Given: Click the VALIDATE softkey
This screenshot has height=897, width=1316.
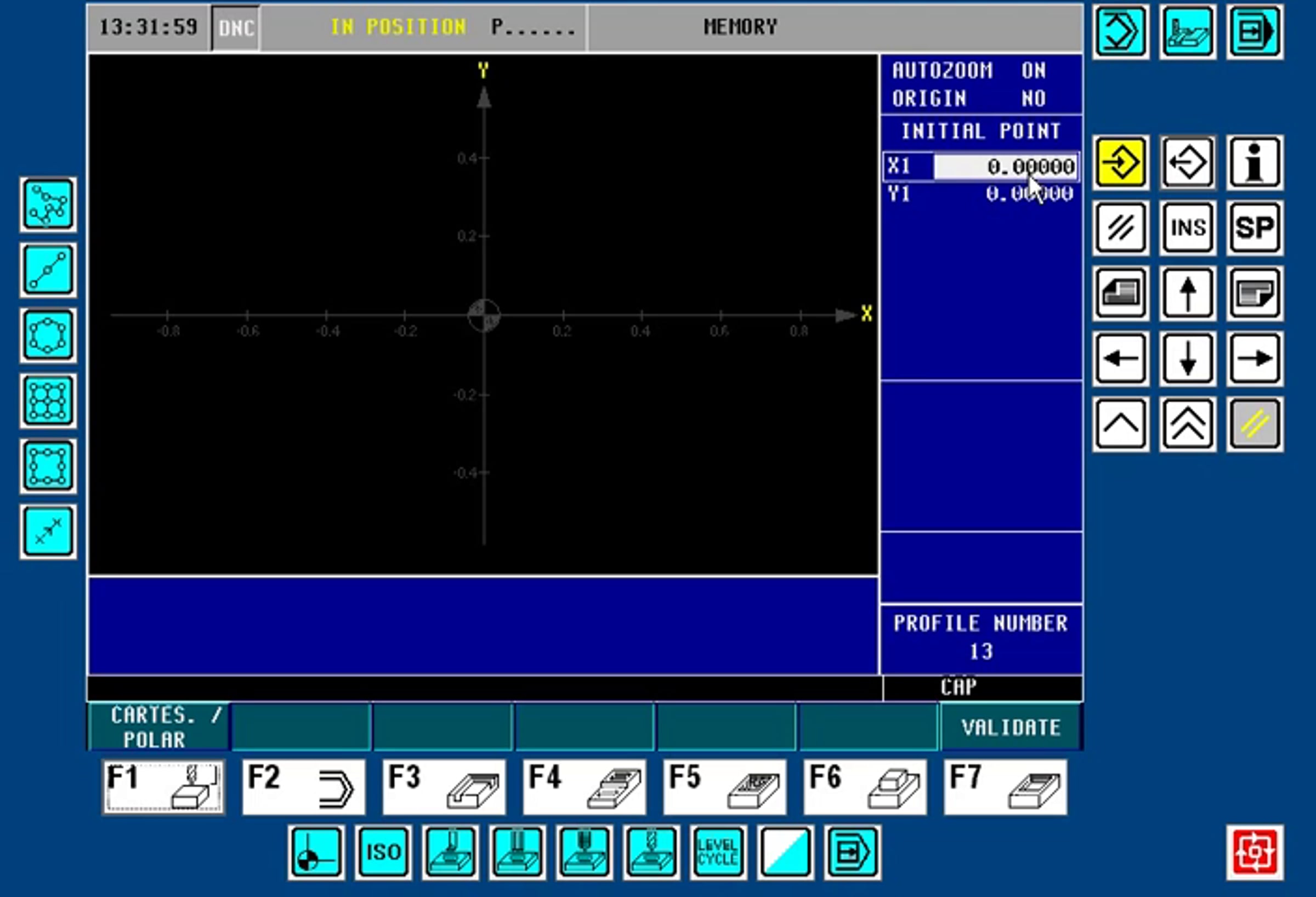Looking at the screenshot, I should point(1011,727).
